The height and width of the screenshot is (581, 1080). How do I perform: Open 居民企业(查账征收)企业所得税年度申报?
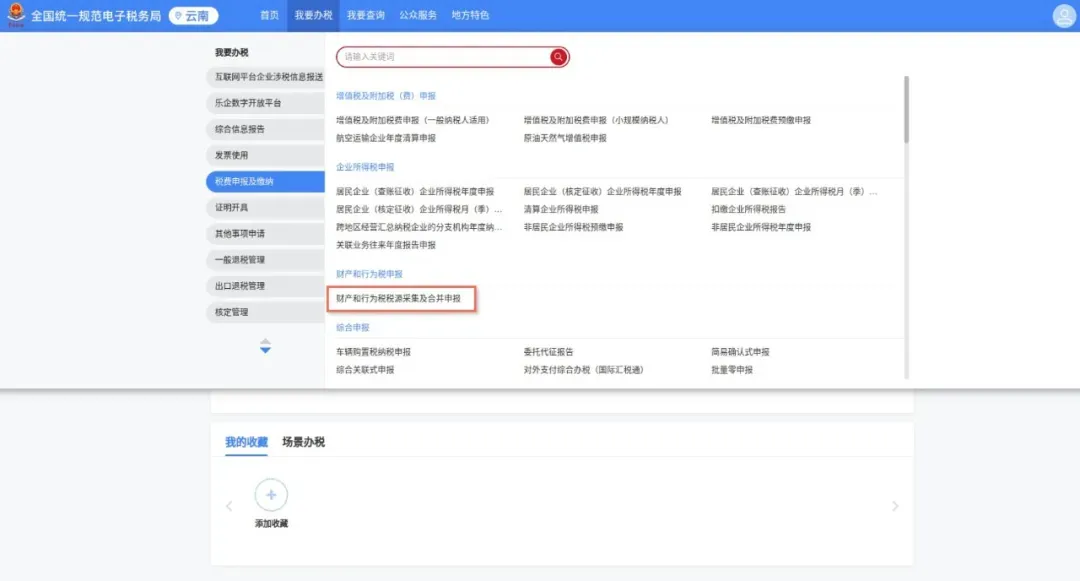[415, 191]
